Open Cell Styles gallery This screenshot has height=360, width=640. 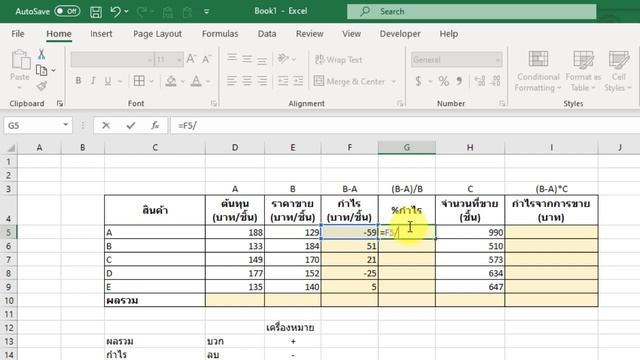click(618, 71)
